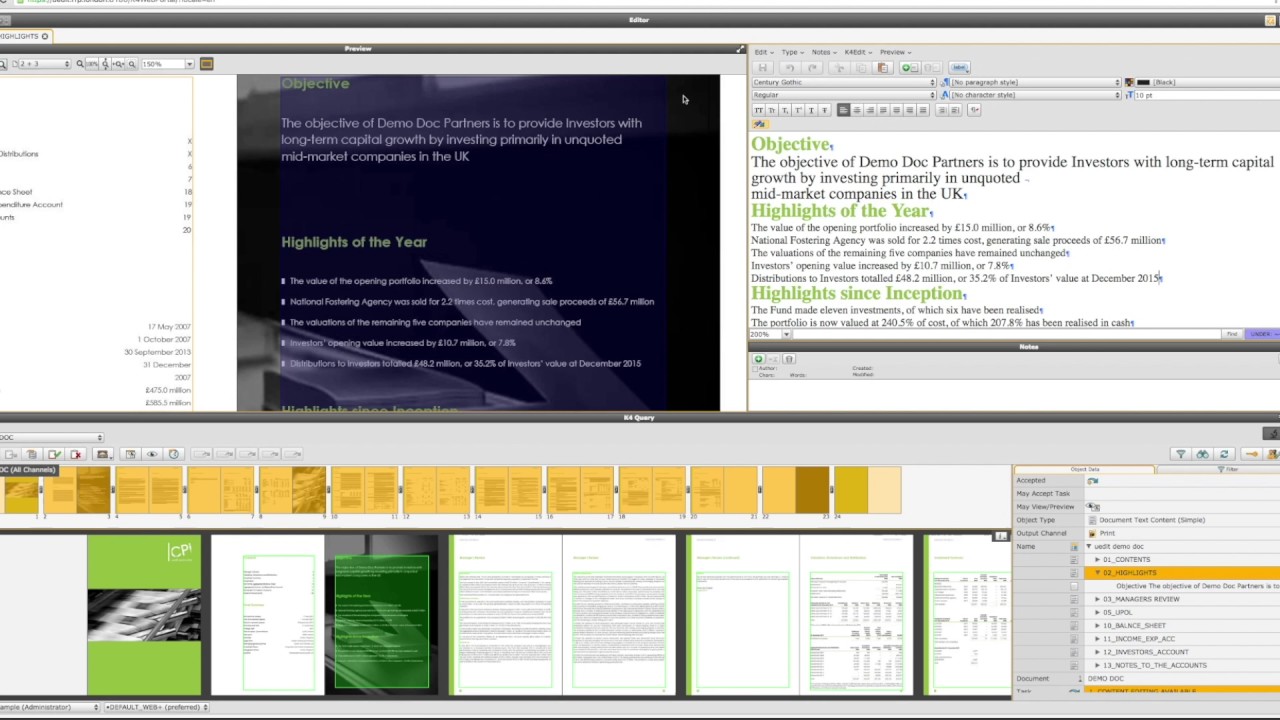Collapse the 02_HIGHLIGHTS tree item
This screenshot has width=1280, height=720.
coord(1098,573)
